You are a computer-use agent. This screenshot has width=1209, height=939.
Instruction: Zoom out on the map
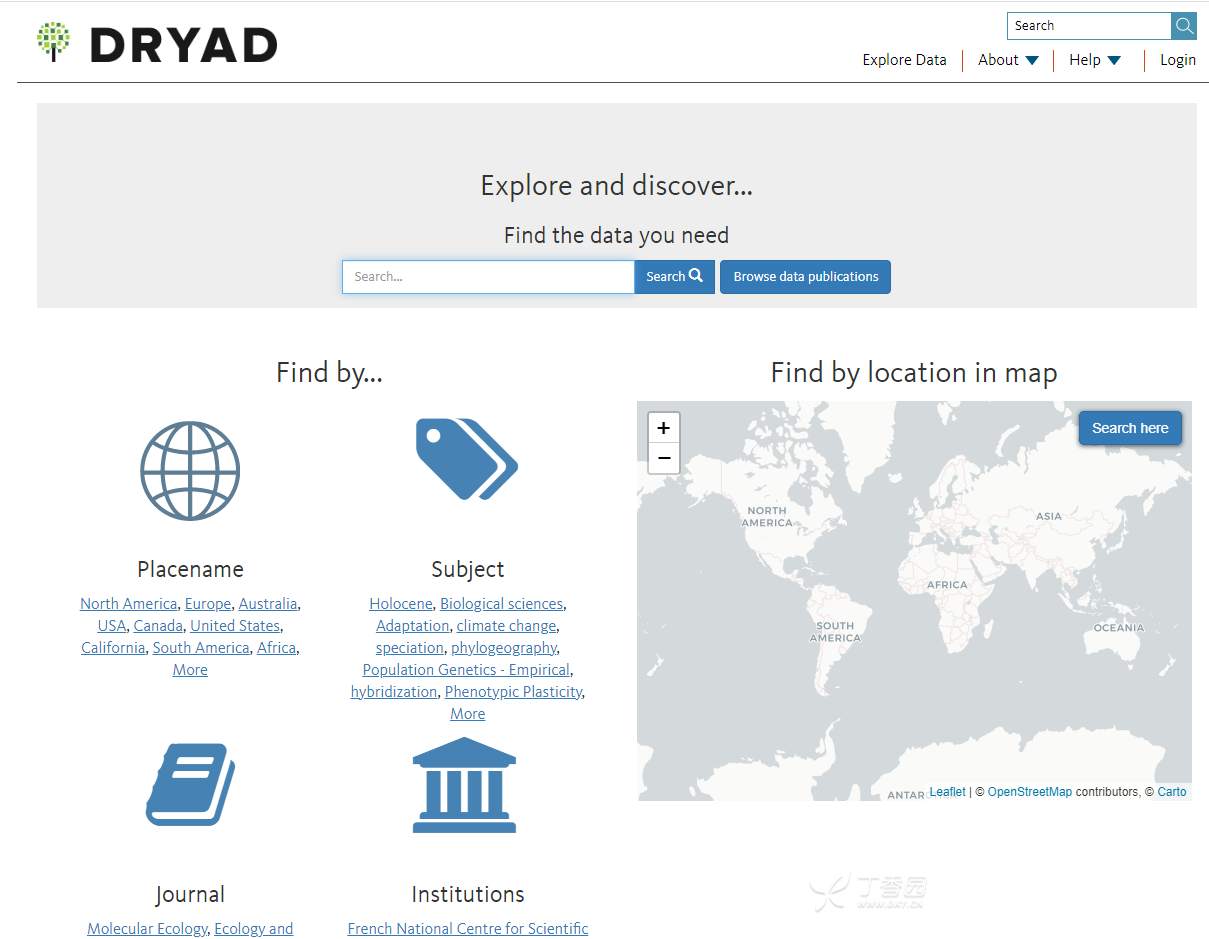[x=663, y=458]
